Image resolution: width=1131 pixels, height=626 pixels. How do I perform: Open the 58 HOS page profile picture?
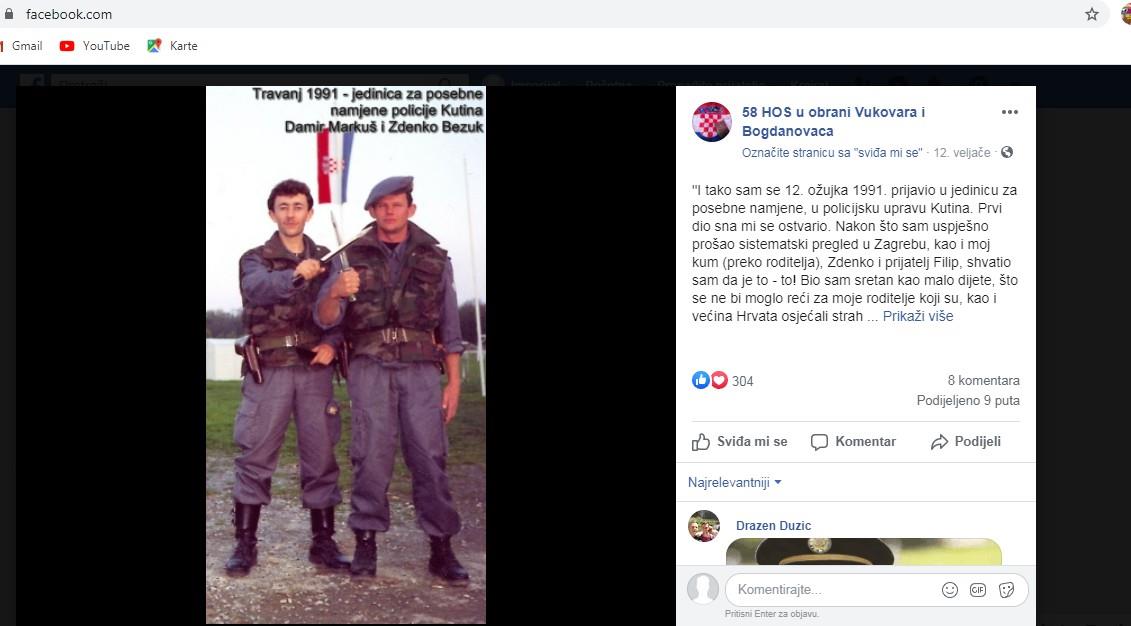712,122
